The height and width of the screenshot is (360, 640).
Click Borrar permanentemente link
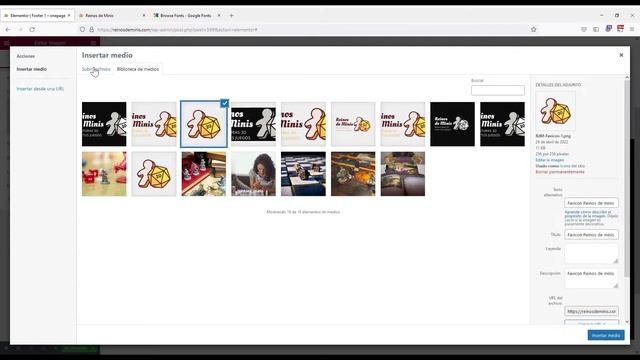[x=560, y=172]
